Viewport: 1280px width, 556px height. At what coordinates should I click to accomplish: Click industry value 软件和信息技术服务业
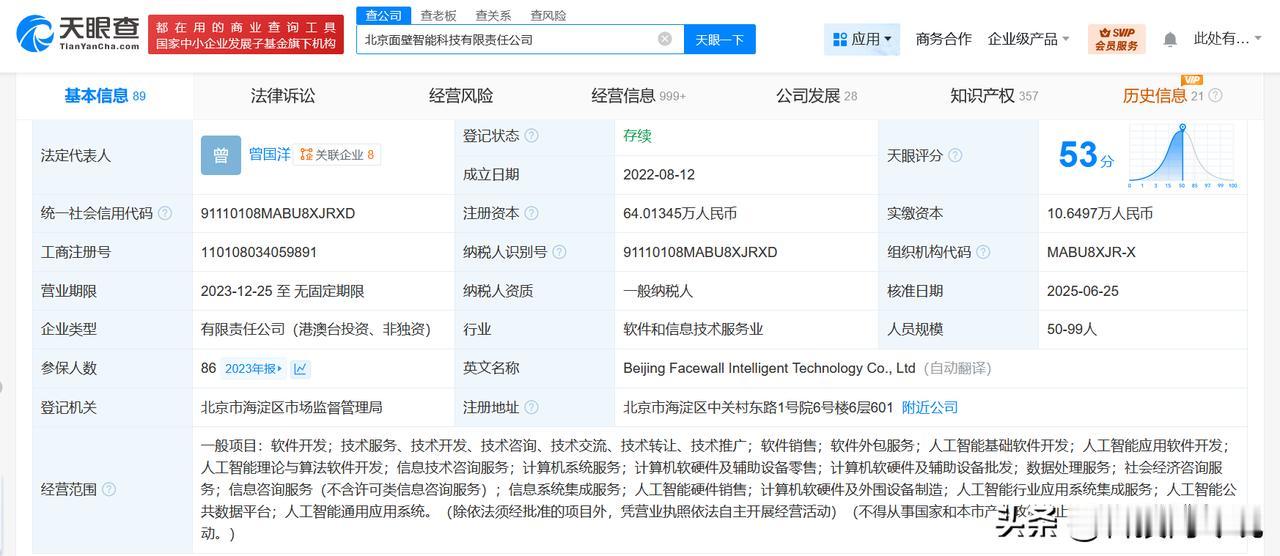click(x=693, y=329)
